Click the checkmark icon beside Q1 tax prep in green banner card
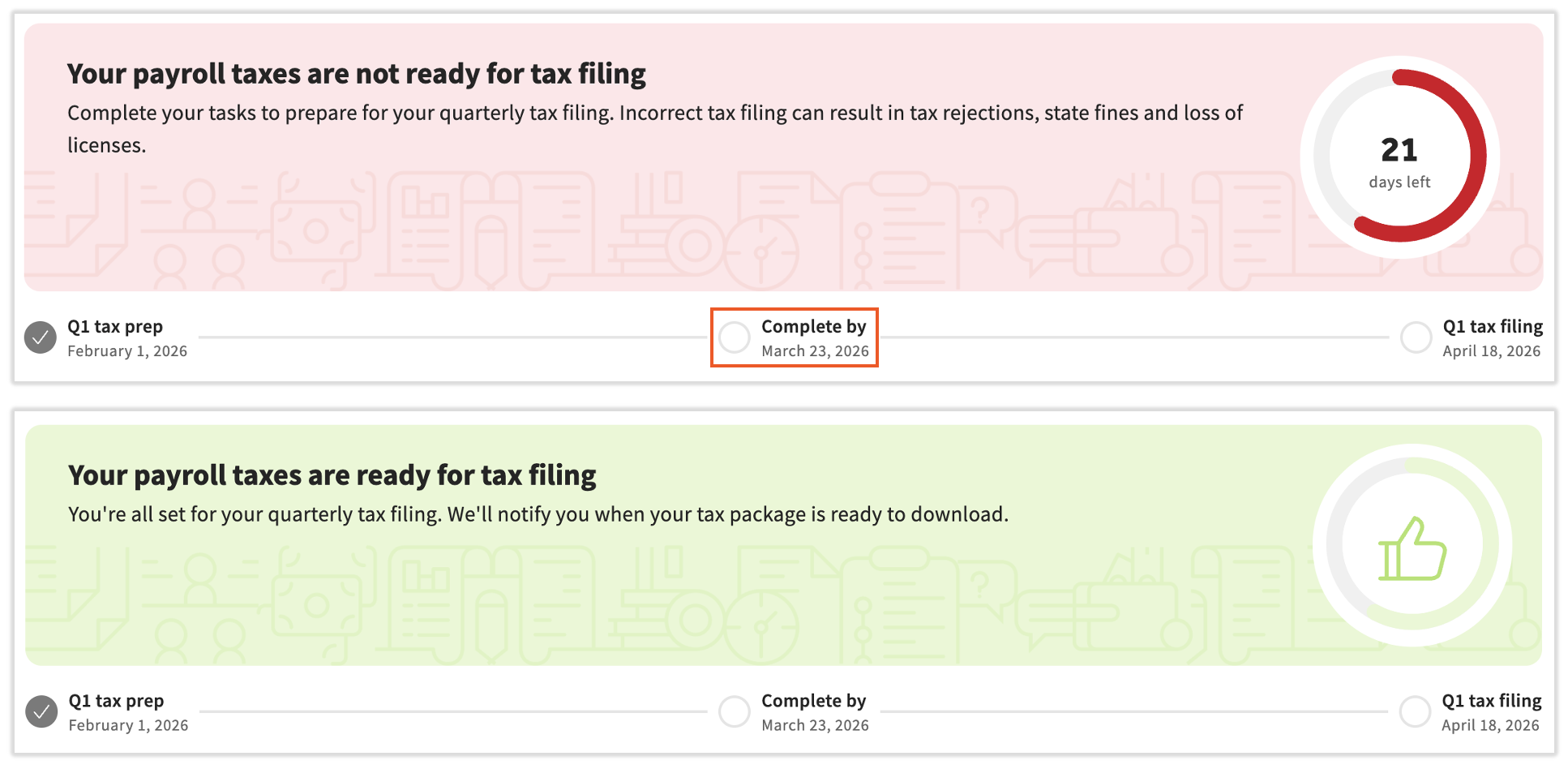1568x769 pixels. [x=41, y=712]
